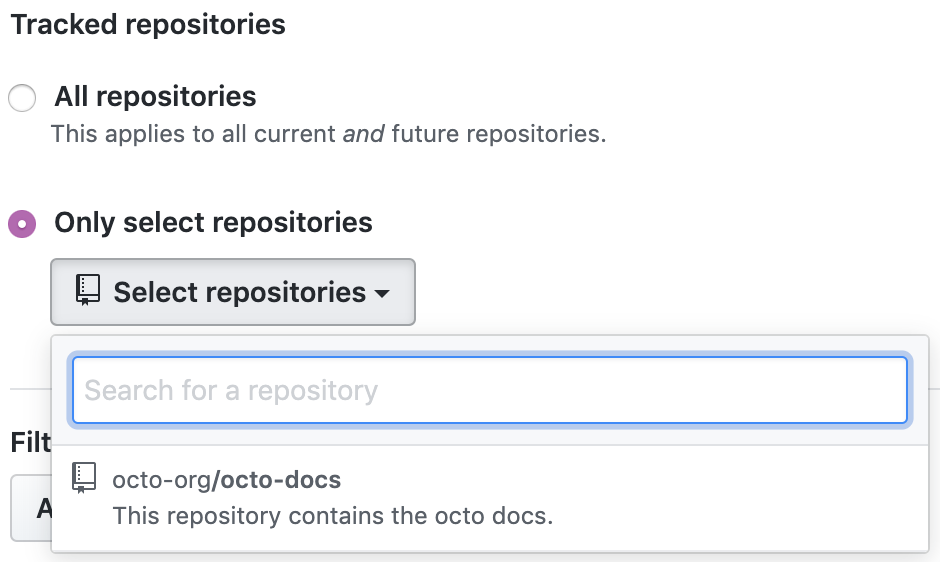Viewport: 940px width, 562px height.
Task: Open the "Select repositories" dropdown button
Action: click(232, 292)
